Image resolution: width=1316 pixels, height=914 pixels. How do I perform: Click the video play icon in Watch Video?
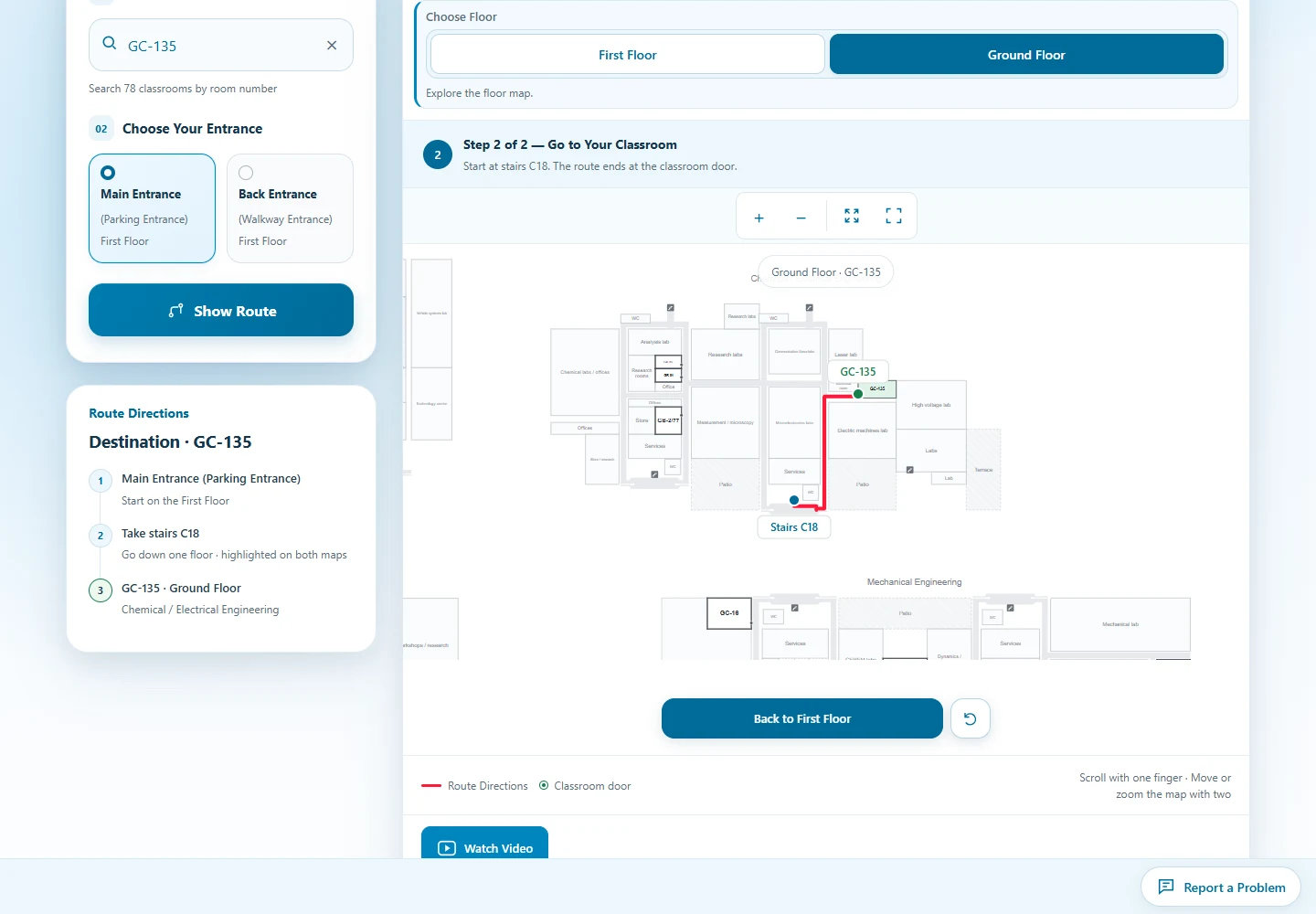pos(447,848)
